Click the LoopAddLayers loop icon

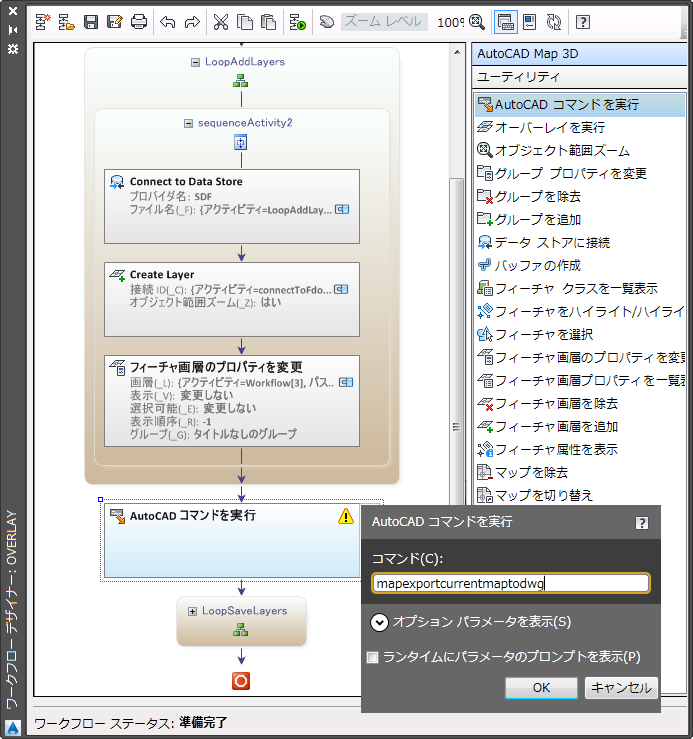[x=241, y=81]
